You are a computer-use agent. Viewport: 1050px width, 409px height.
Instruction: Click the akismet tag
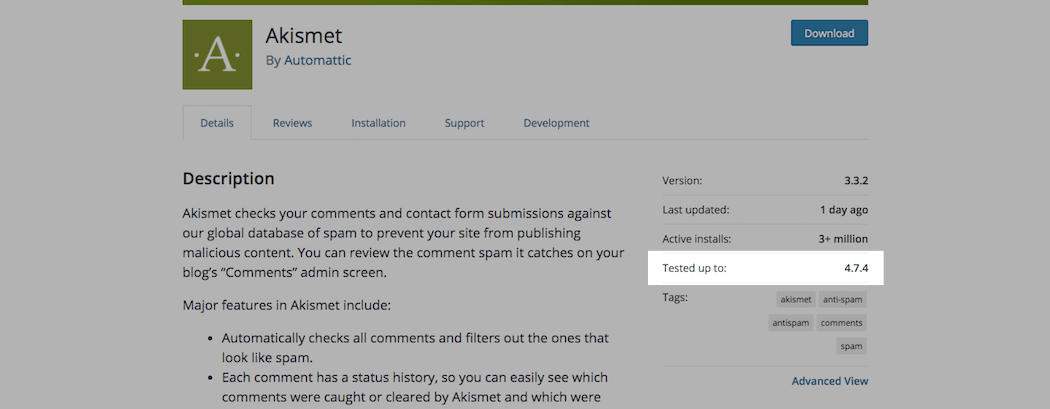point(796,299)
